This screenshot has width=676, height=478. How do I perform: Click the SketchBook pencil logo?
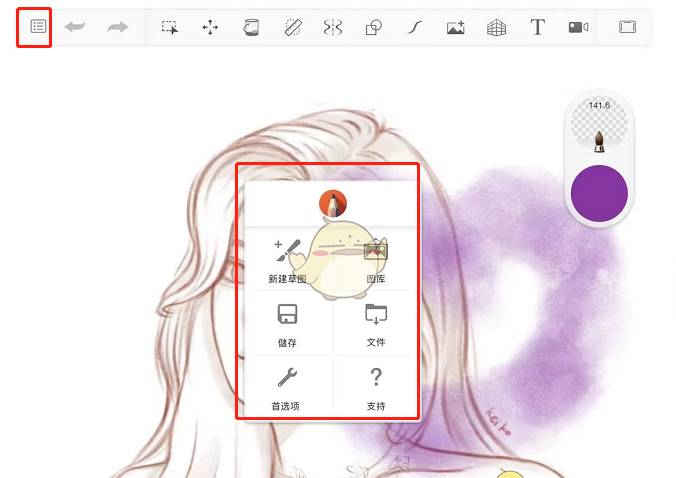point(332,203)
